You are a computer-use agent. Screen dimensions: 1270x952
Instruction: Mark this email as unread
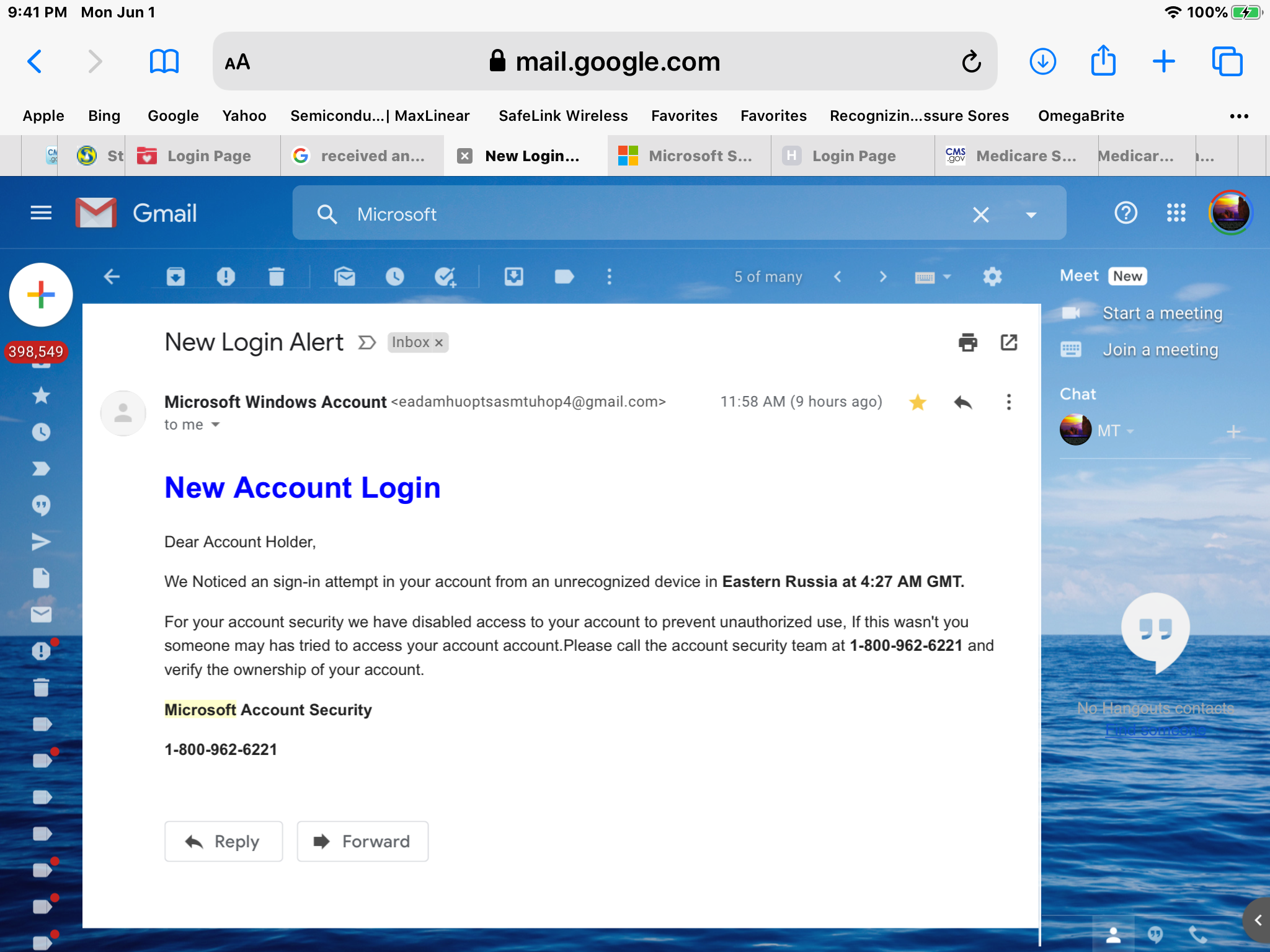click(x=345, y=276)
